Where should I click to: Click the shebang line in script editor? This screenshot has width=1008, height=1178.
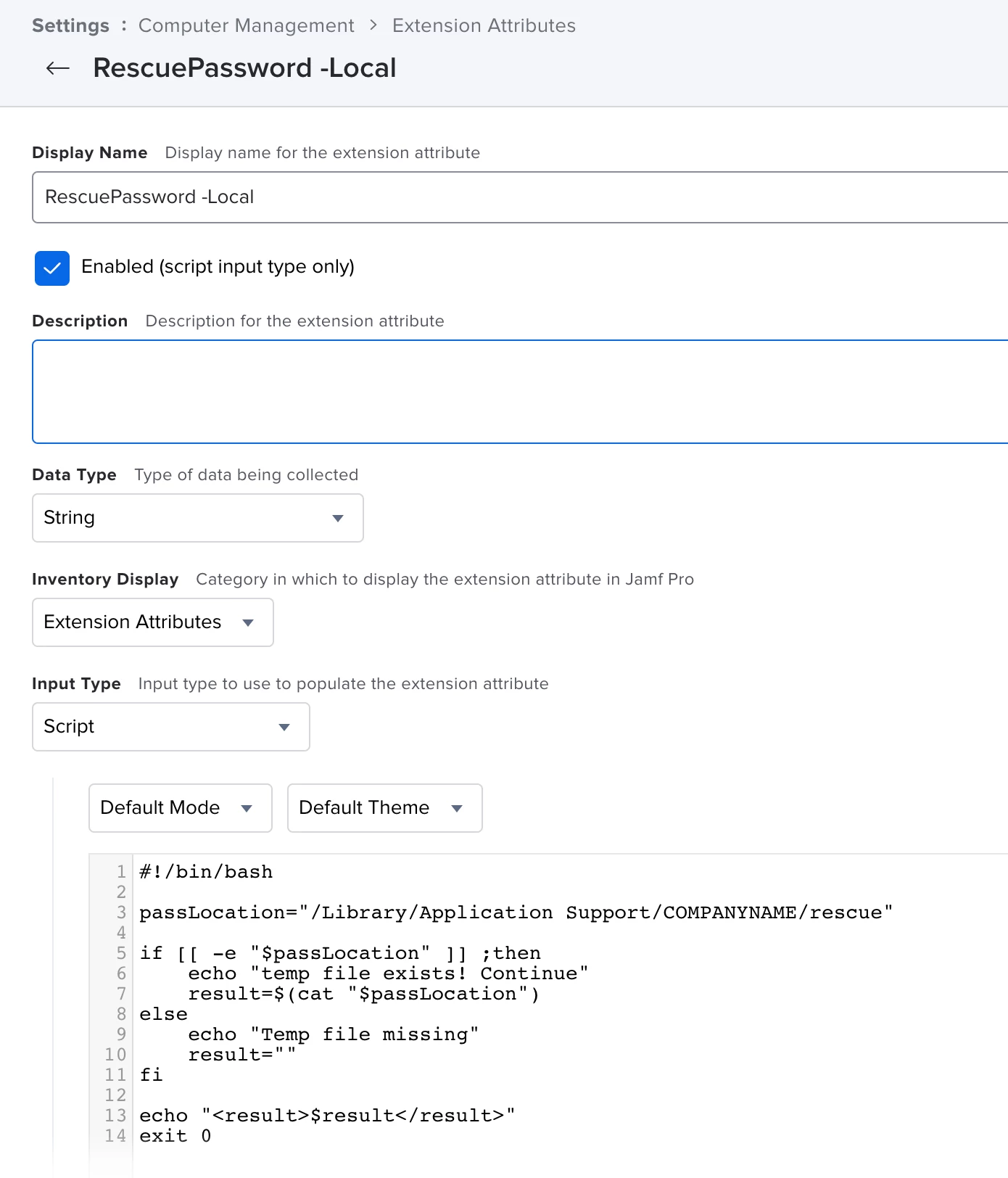[x=206, y=872]
